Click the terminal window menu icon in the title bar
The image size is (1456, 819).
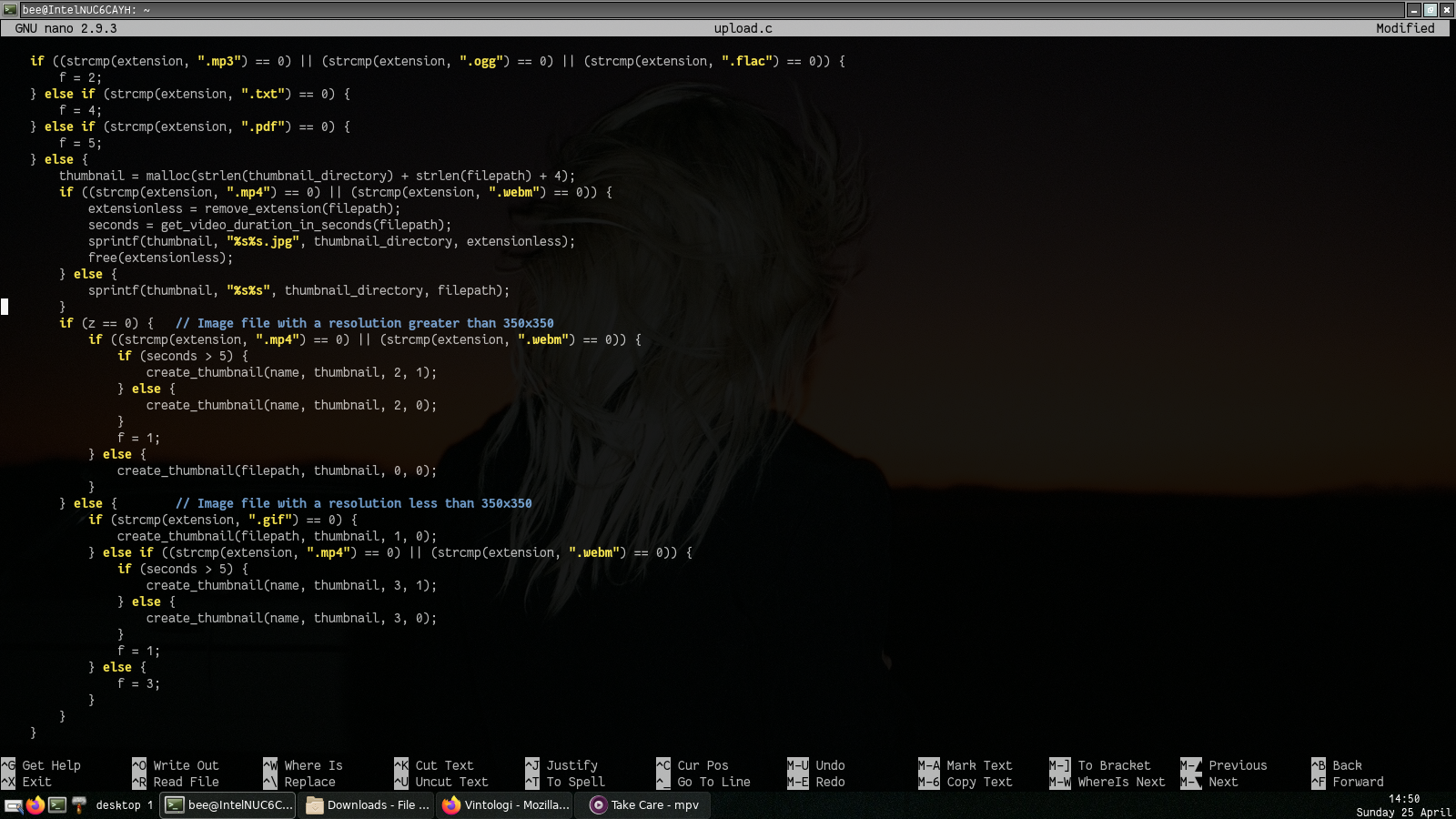click(10, 9)
